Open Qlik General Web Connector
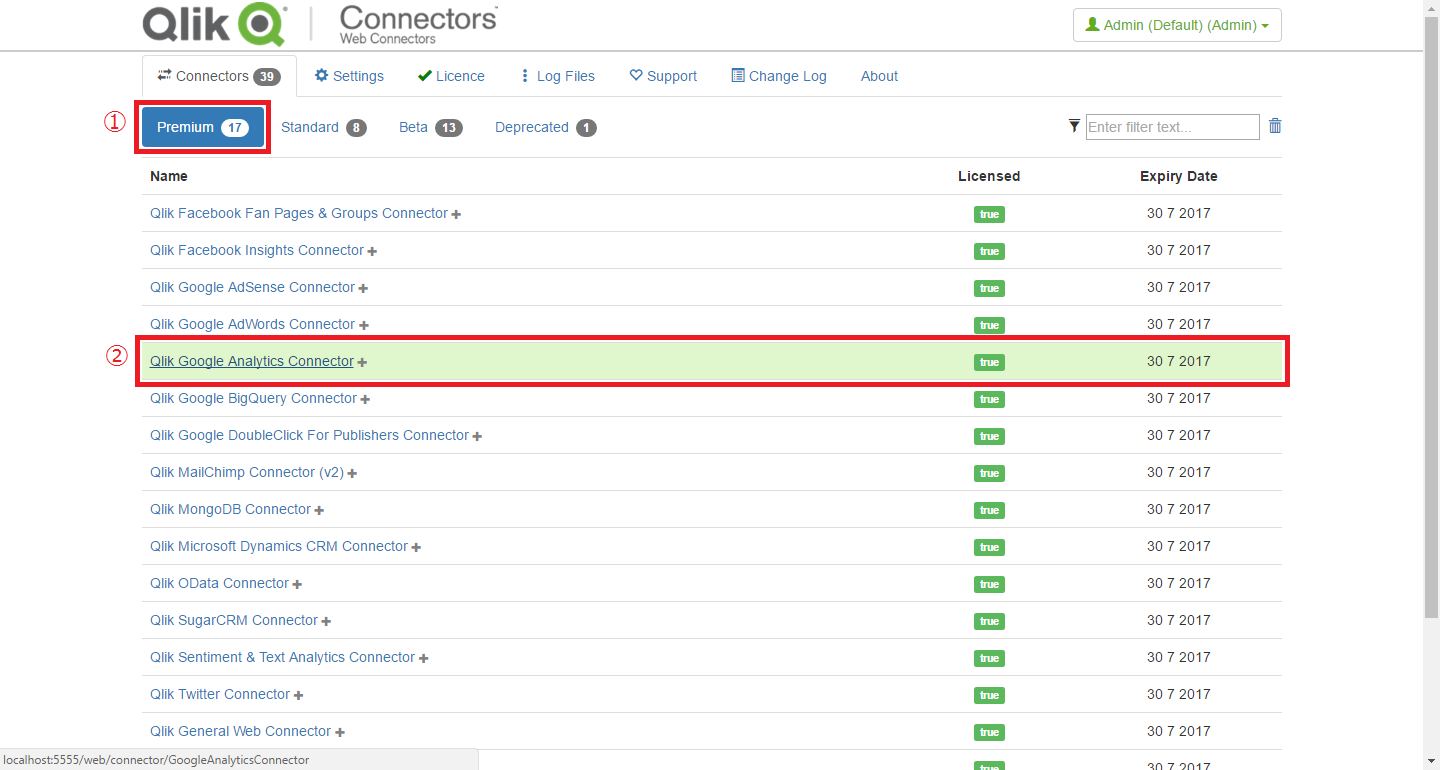 click(240, 731)
